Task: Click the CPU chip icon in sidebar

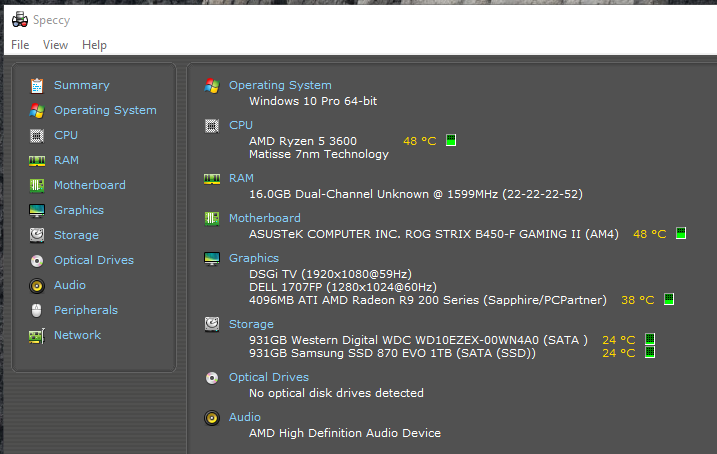Action: (37, 136)
